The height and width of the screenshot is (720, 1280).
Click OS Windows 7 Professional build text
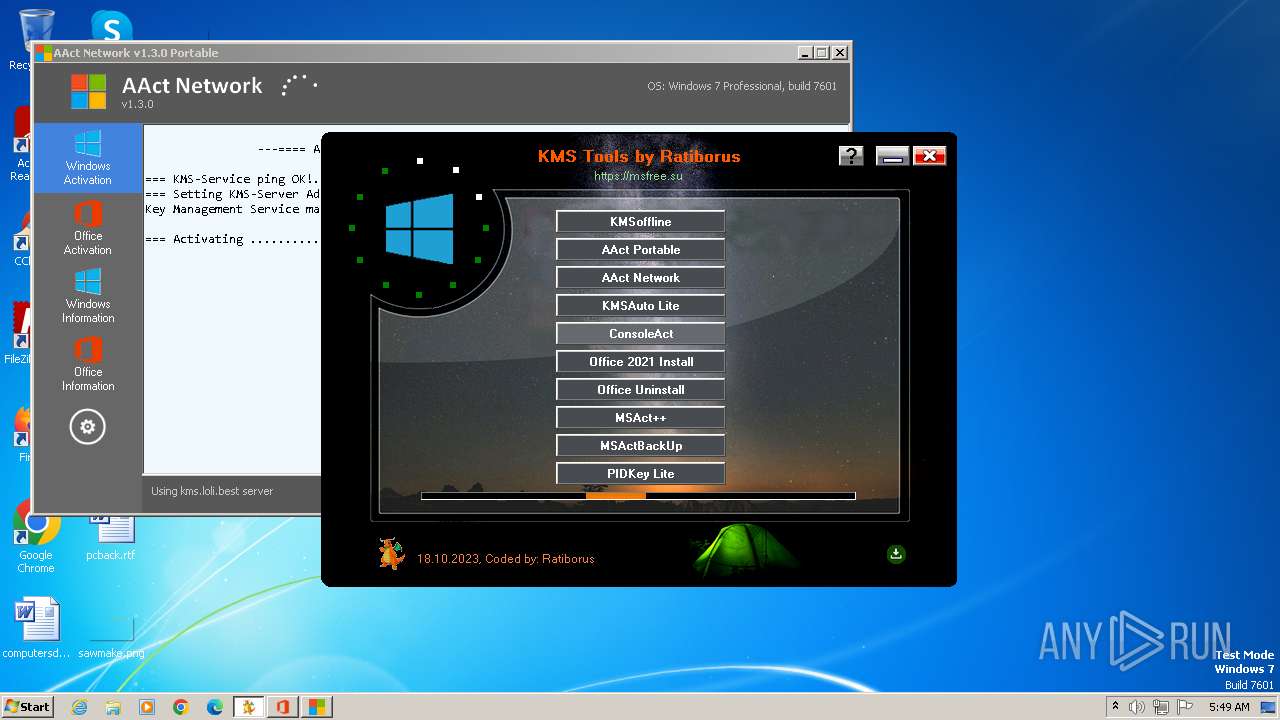click(742, 86)
